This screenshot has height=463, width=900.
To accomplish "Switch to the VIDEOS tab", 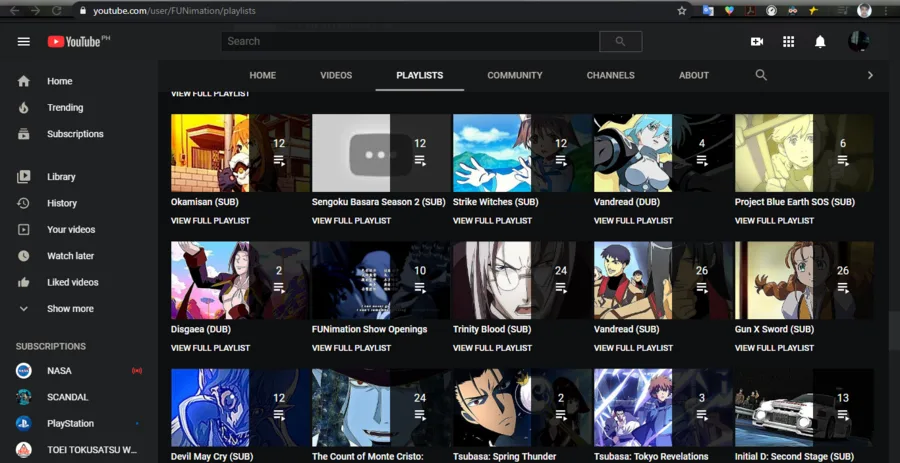I will click(336, 75).
